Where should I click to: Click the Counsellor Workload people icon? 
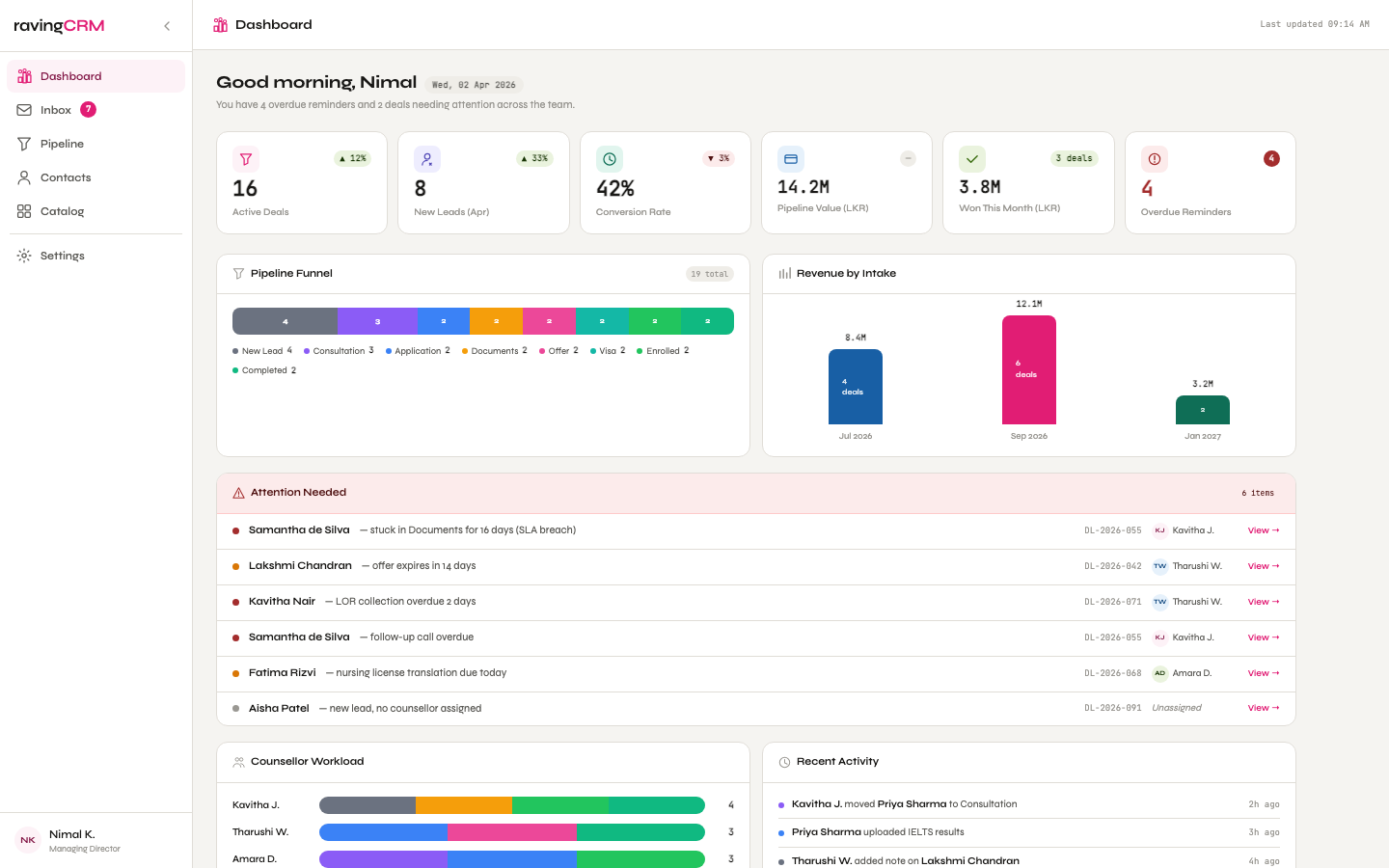238,761
